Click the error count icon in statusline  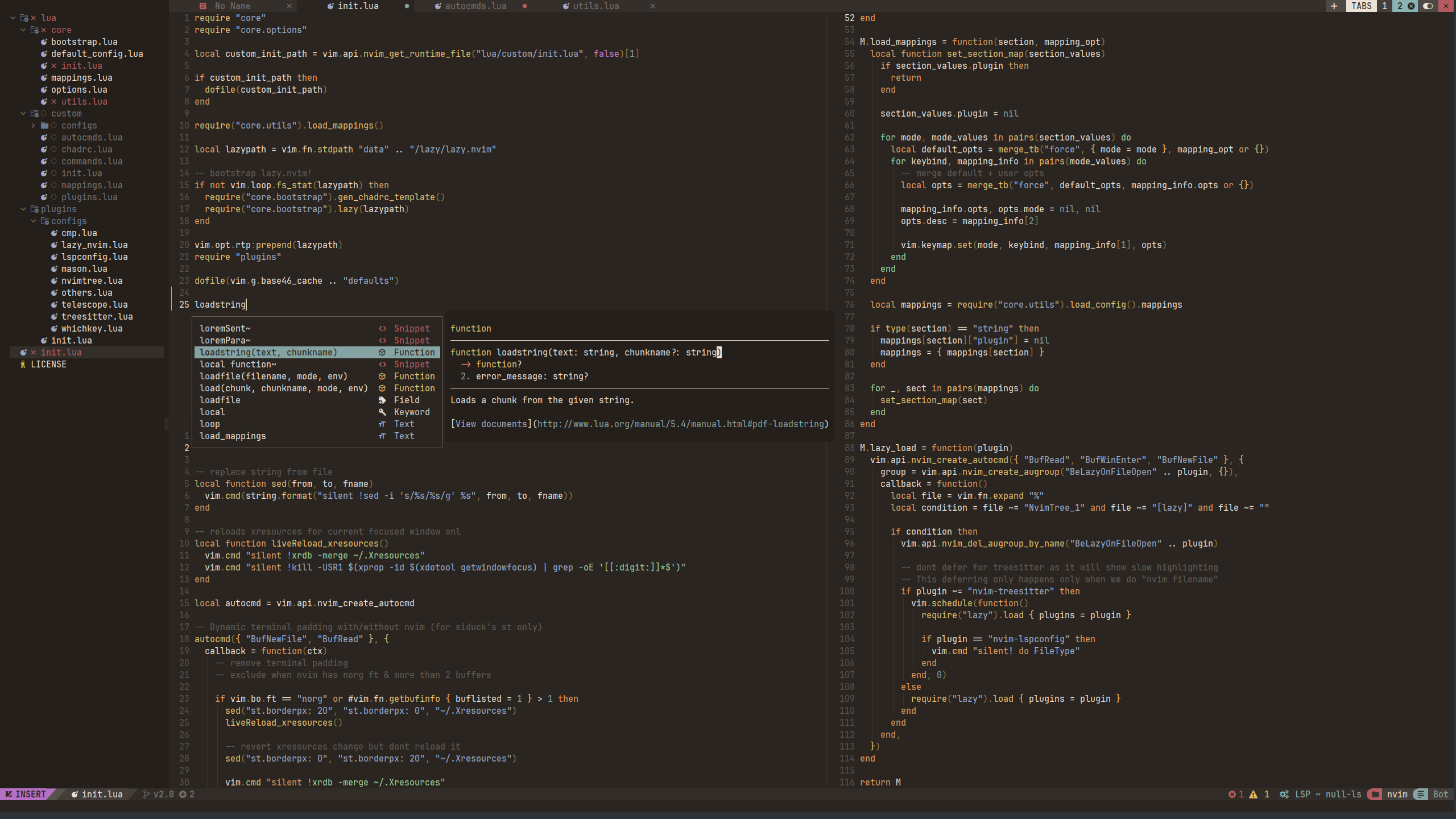[1232, 794]
